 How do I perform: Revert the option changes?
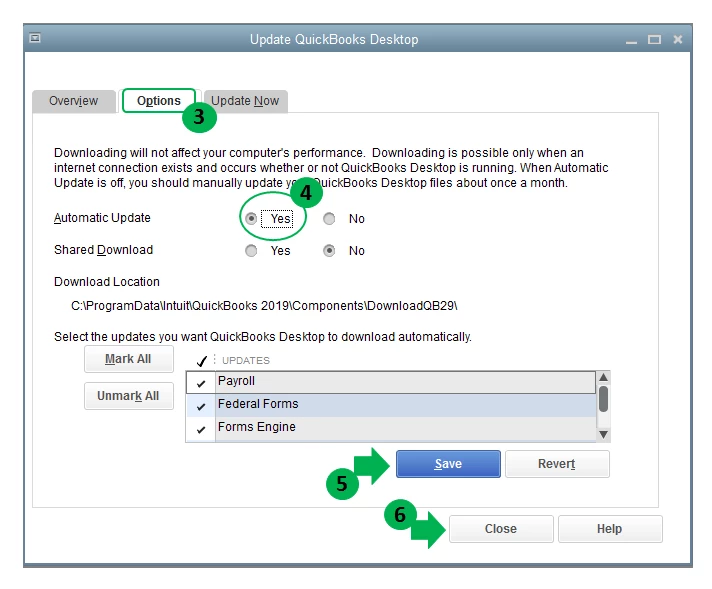[557, 464]
